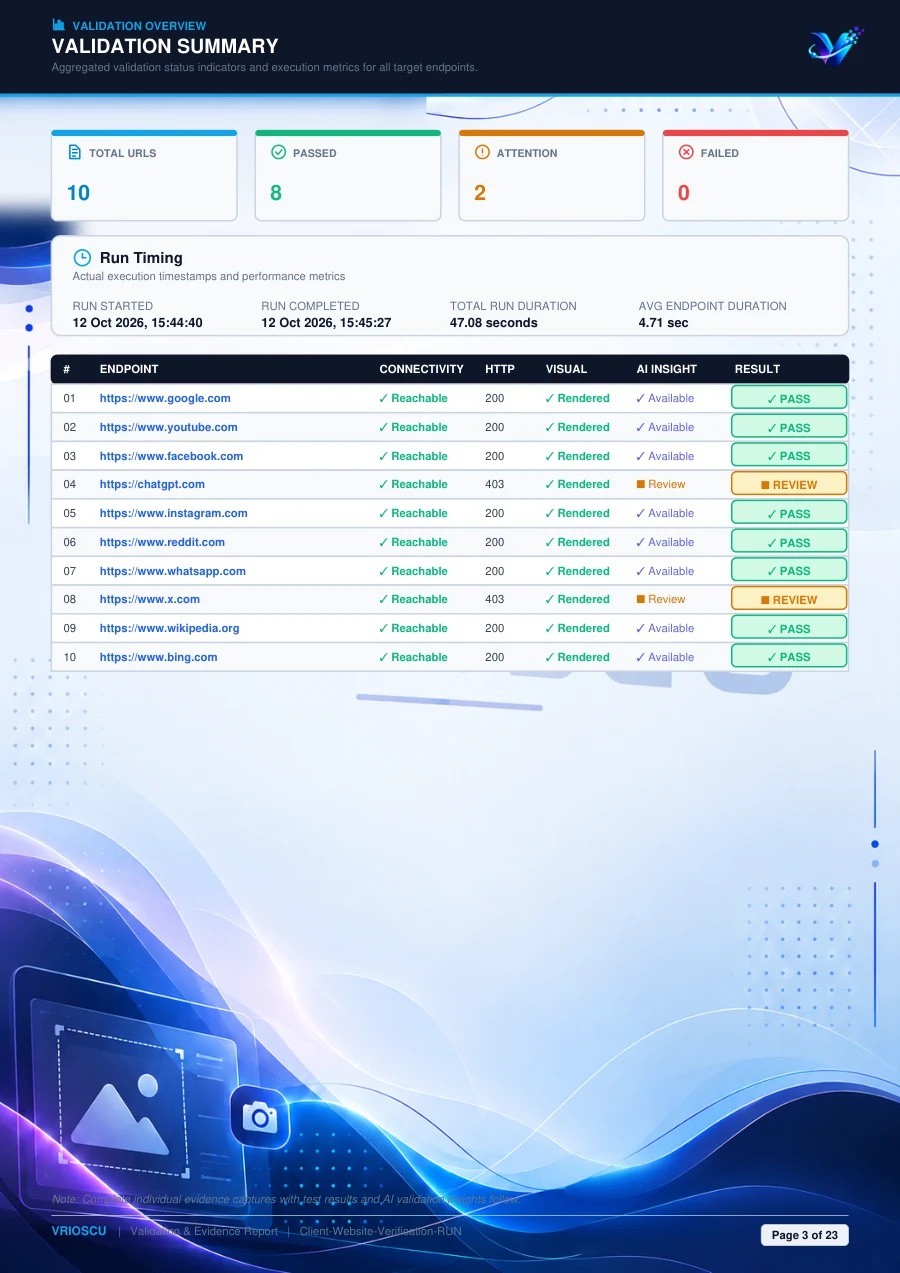900x1273 pixels.
Task: Click row number 05 in table
Action: click(69, 513)
